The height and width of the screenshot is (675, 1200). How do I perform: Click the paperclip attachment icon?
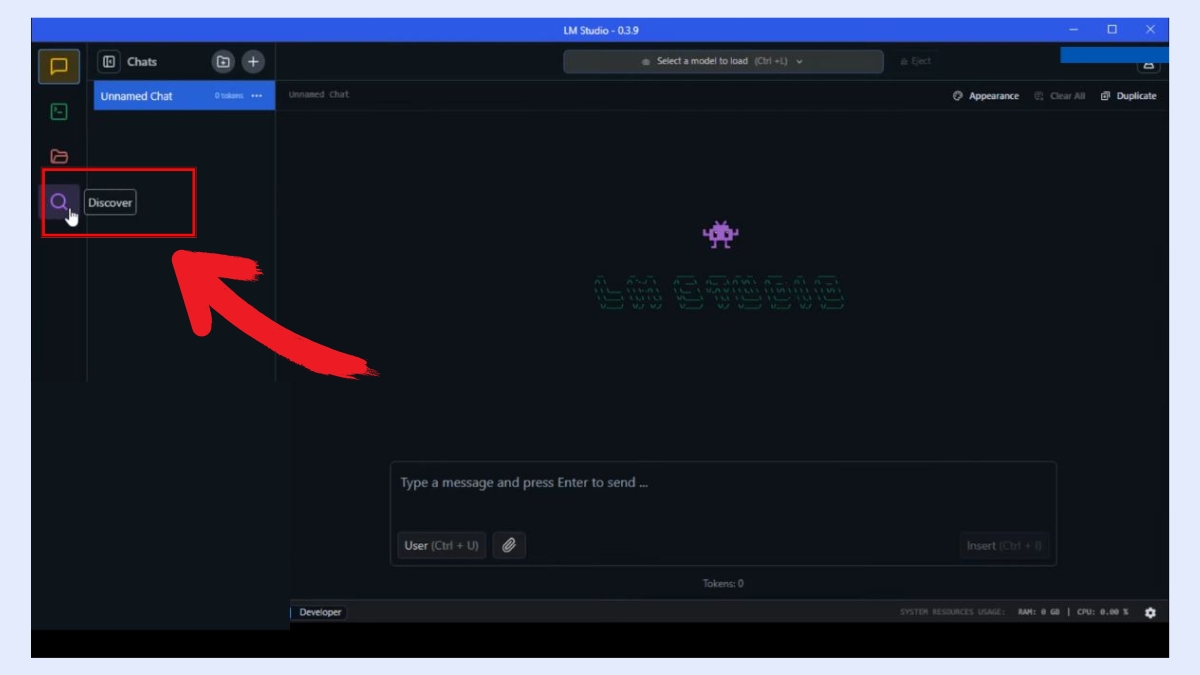click(x=509, y=545)
